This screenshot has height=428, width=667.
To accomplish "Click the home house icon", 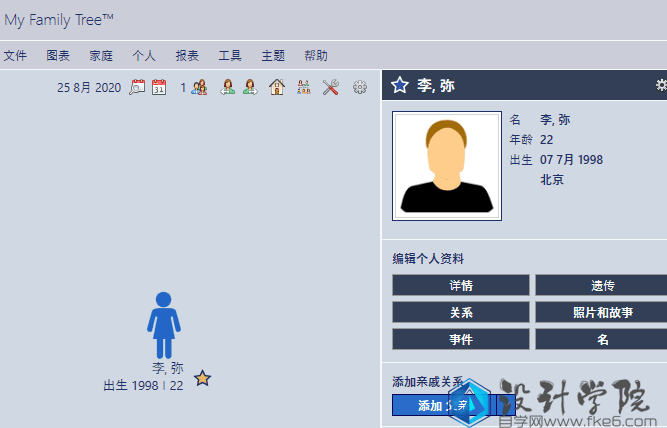I will click(277, 87).
